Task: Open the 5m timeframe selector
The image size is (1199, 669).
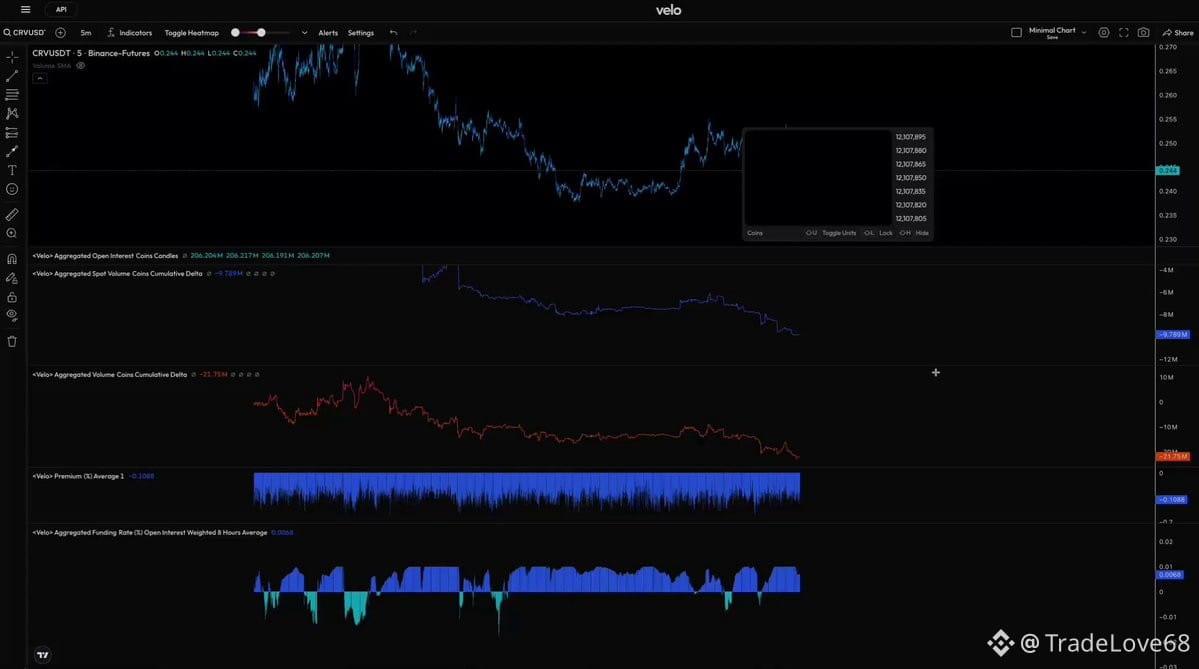Action: point(86,33)
